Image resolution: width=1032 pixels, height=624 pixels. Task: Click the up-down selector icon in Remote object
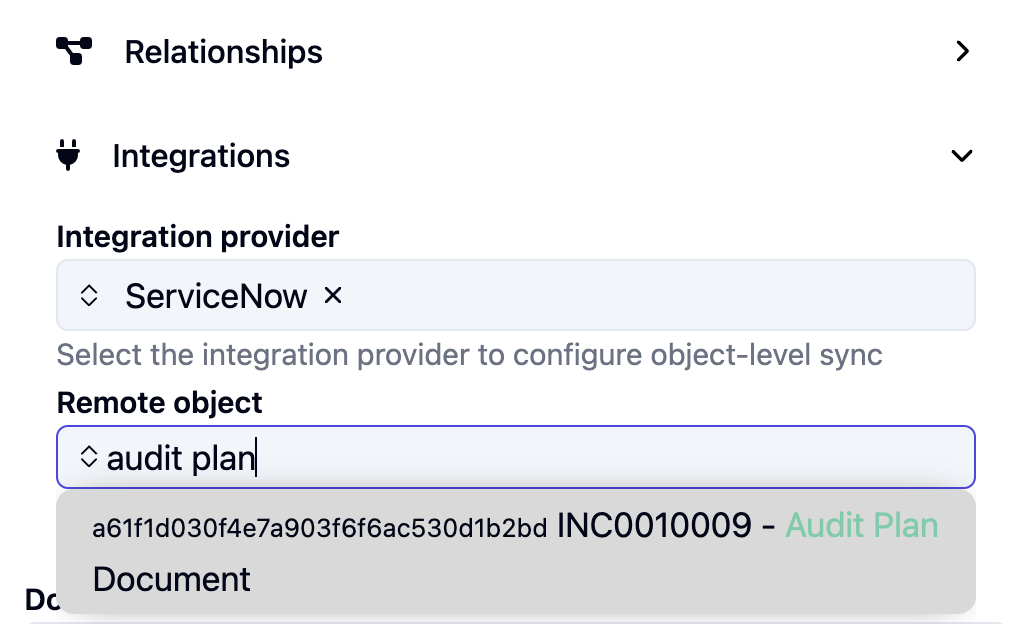tap(89, 456)
